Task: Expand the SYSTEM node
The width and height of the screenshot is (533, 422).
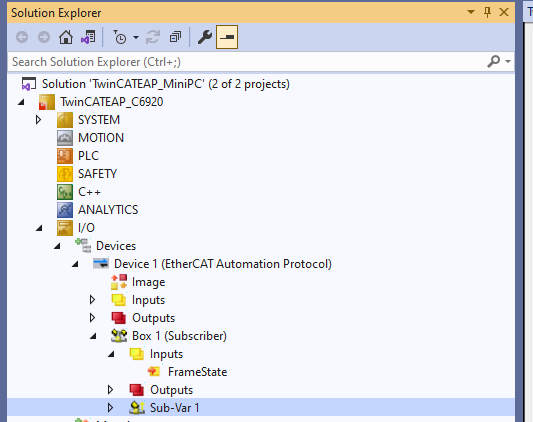Action: [x=38, y=120]
